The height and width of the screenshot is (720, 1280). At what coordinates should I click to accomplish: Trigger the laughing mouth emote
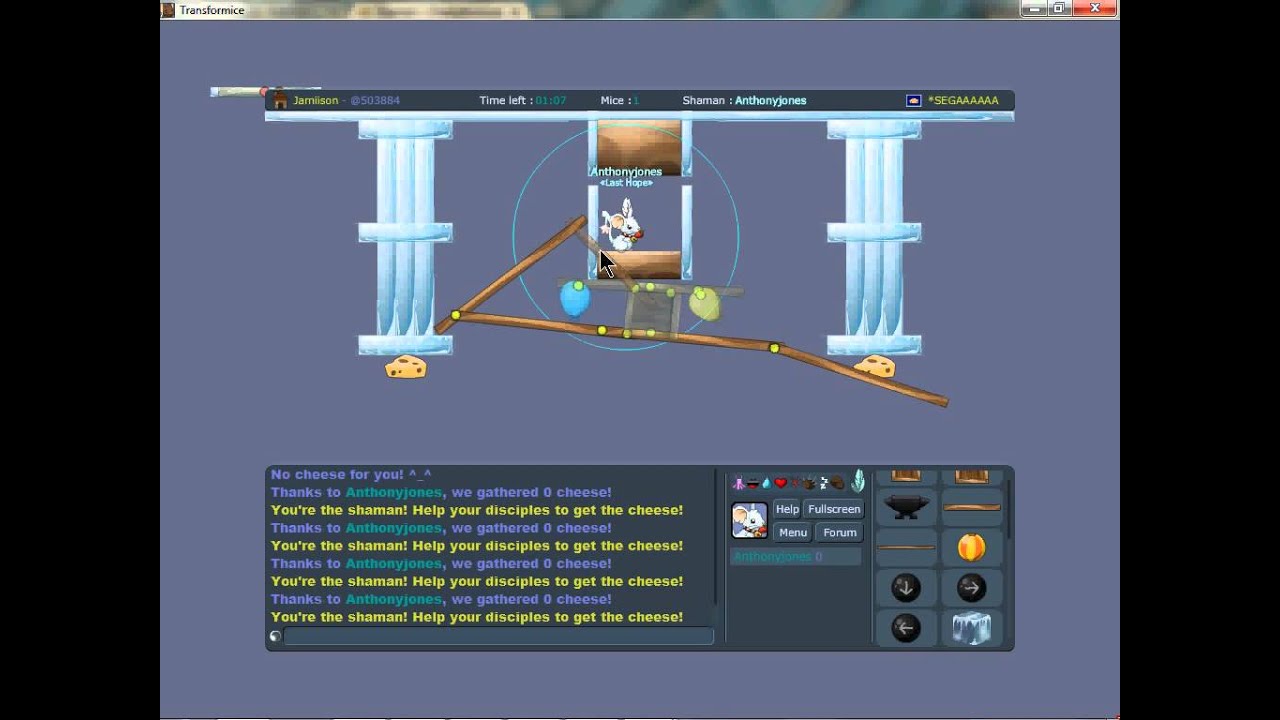pos(753,484)
